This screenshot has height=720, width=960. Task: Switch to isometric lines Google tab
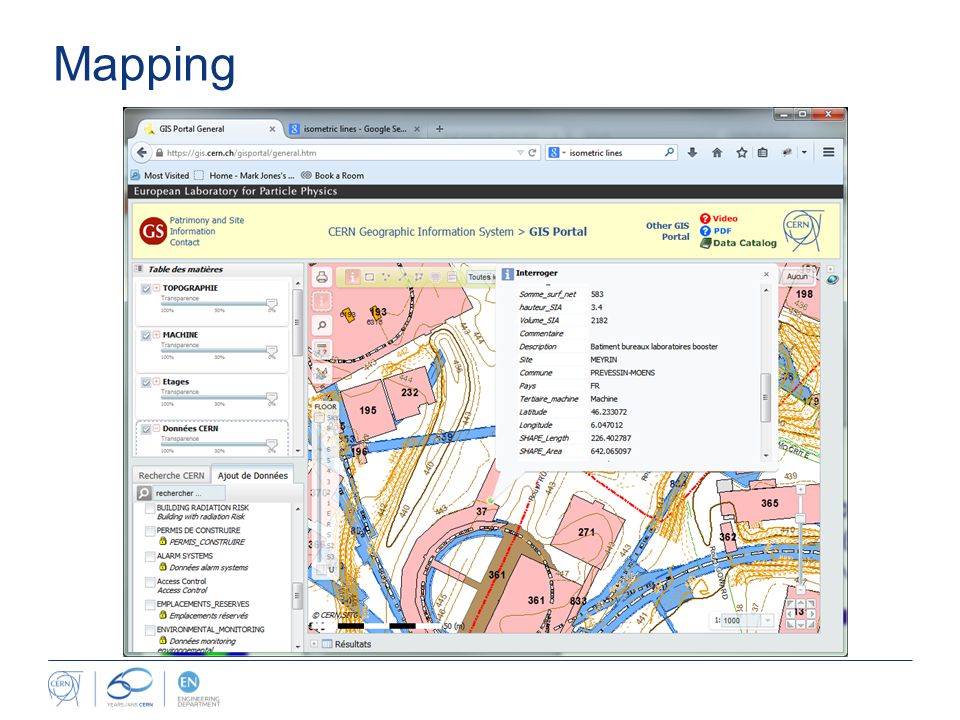click(354, 129)
